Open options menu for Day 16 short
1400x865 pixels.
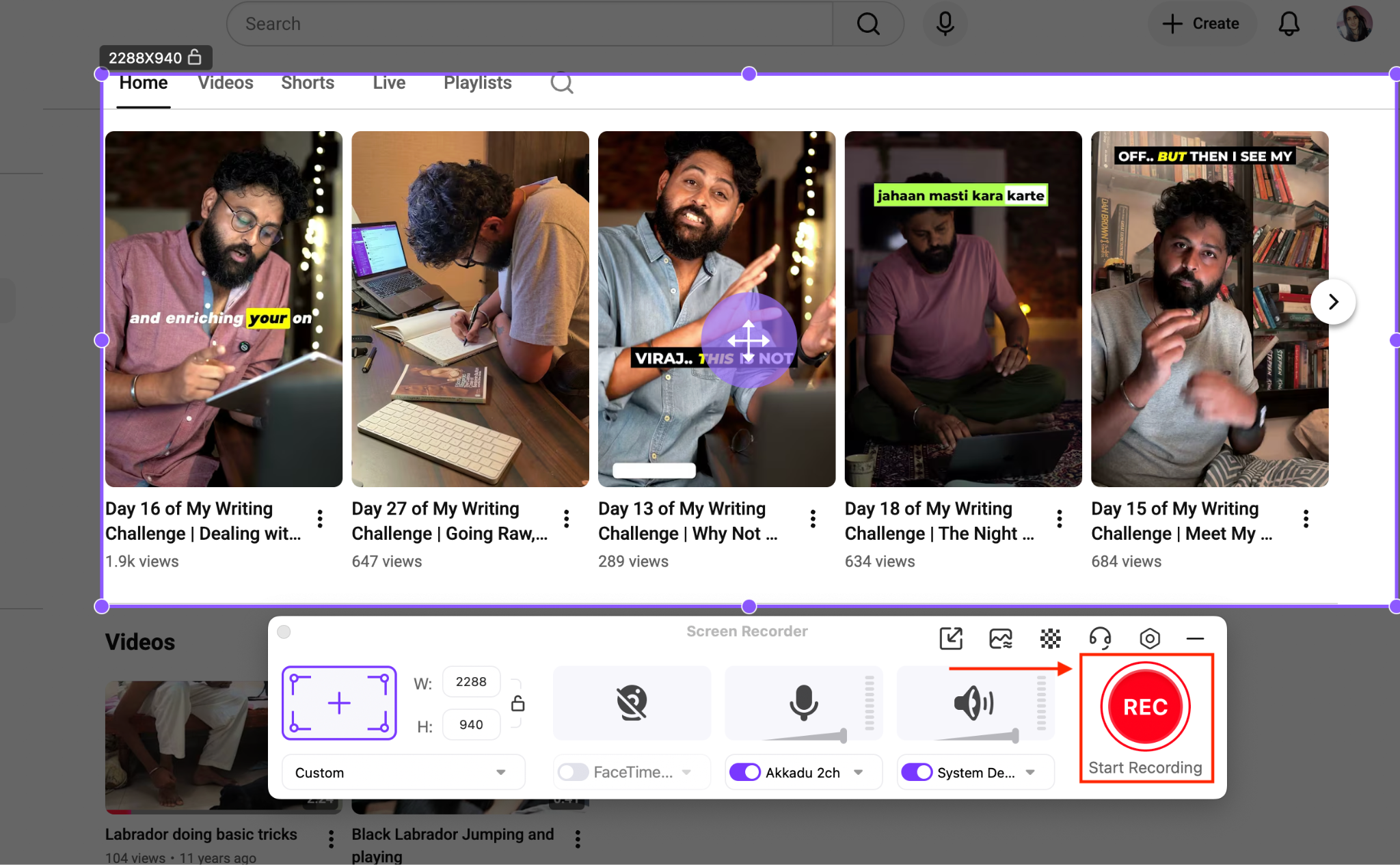click(320, 519)
